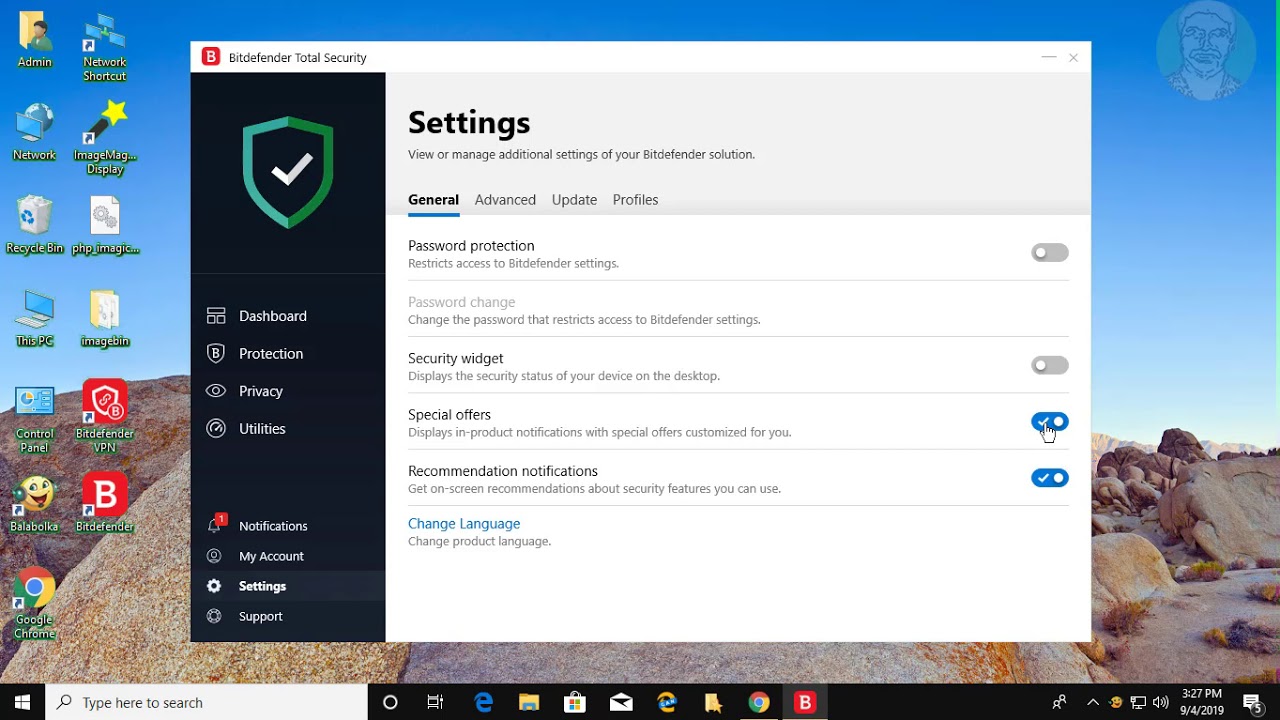
Task: Open the Action Center notifications
Action: [x=1252, y=702]
